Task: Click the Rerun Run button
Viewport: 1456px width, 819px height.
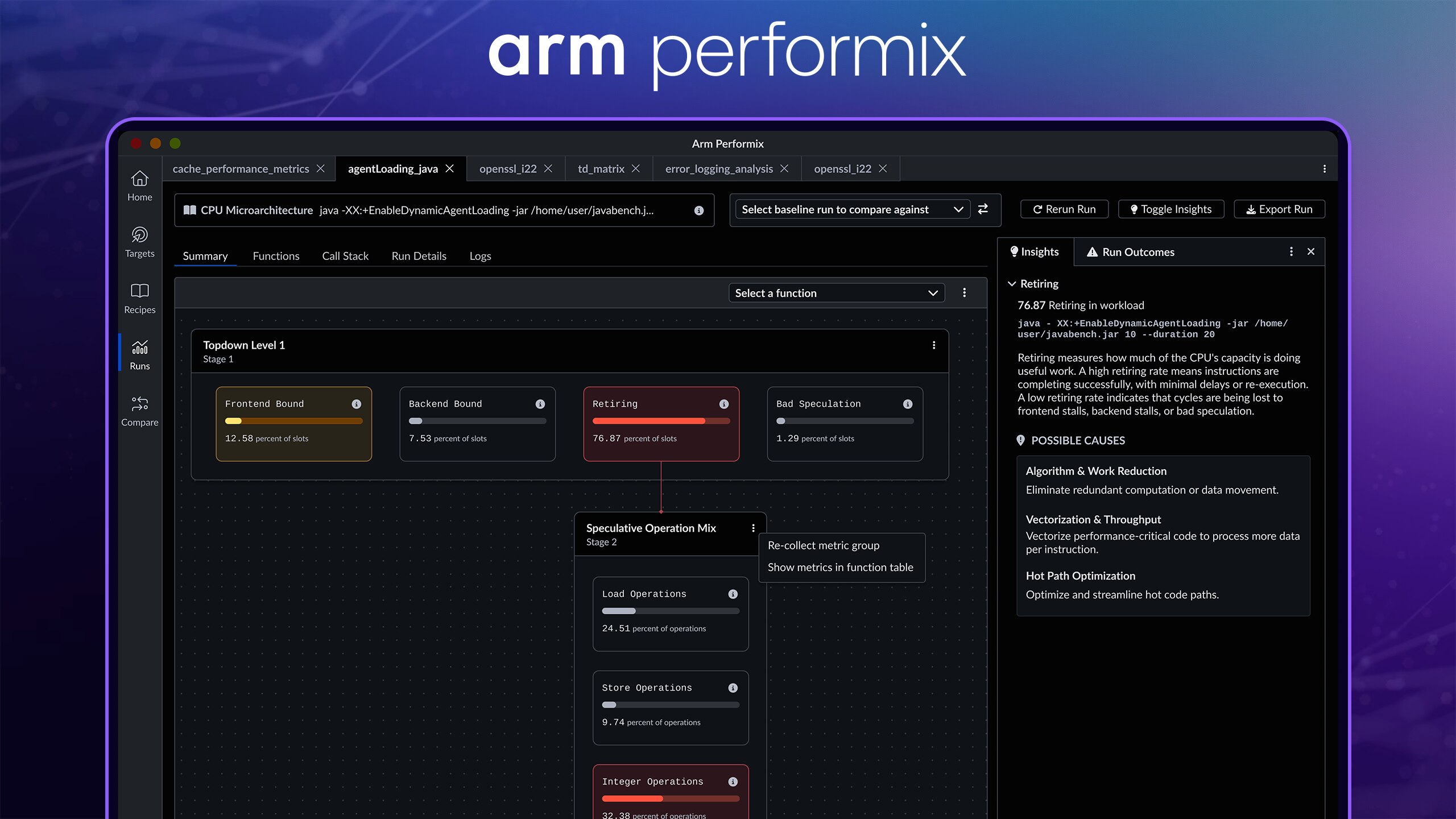Action: (1064, 209)
